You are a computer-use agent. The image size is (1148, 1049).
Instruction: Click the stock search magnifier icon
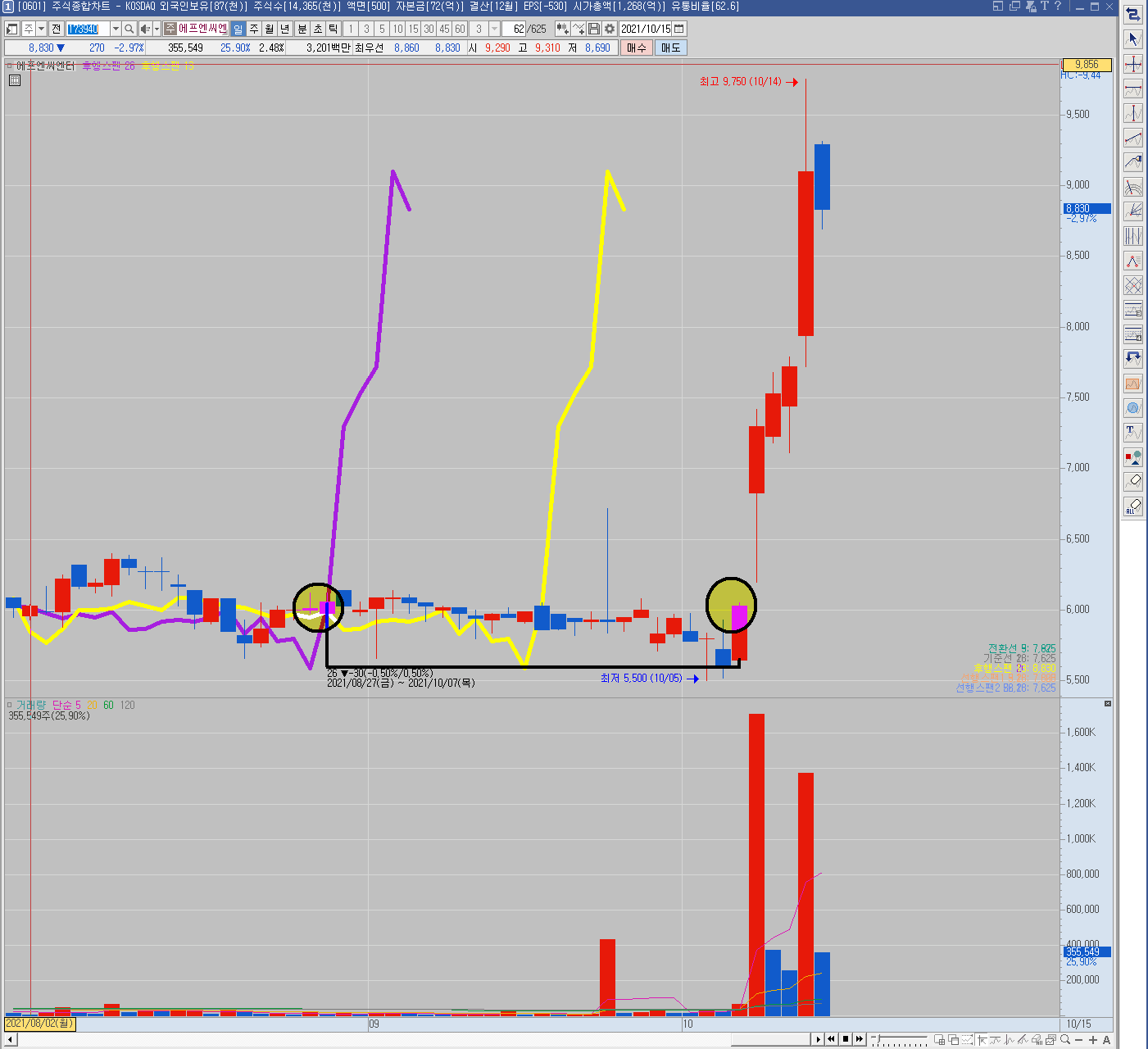(x=129, y=29)
